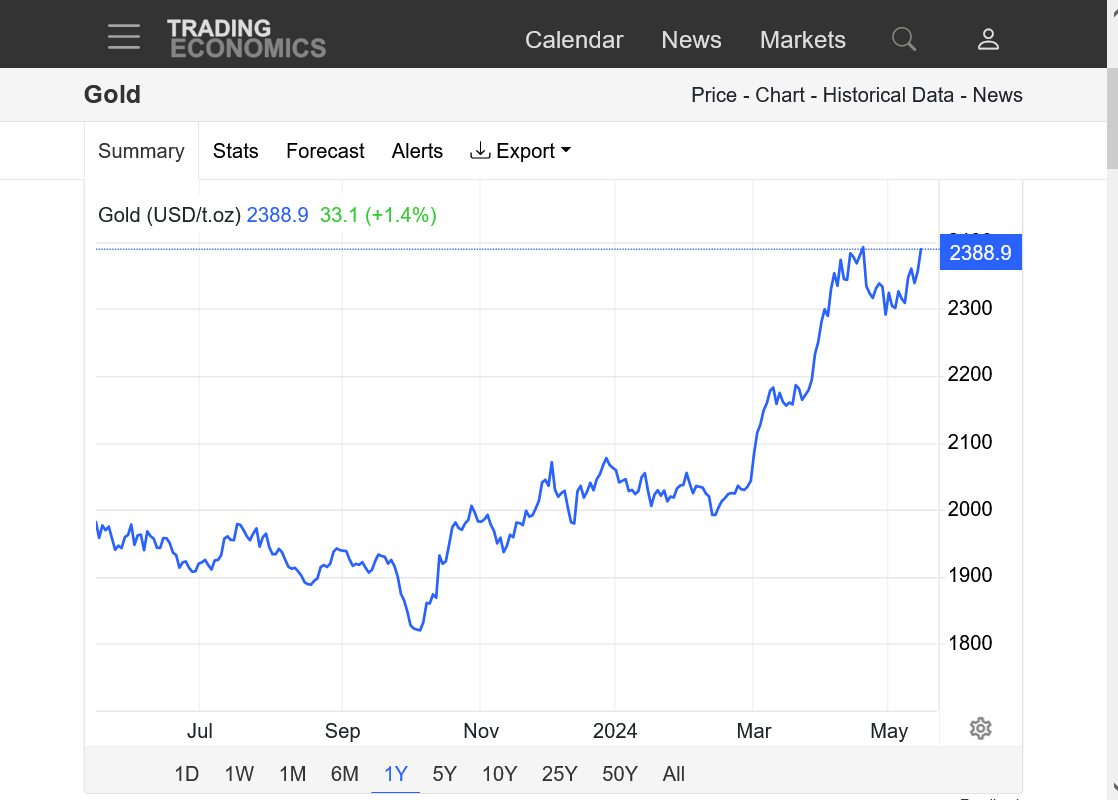Open chart settings gear icon
Image resolution: width=1118 pixels, height=808 pixels.
pos(980,728)
